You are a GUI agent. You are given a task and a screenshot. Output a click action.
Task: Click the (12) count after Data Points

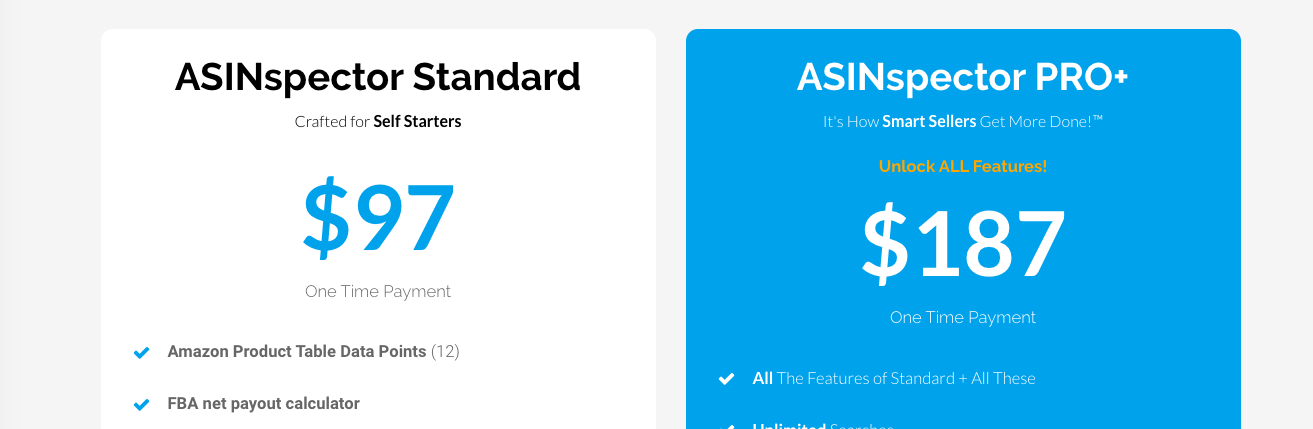(445, 352)
